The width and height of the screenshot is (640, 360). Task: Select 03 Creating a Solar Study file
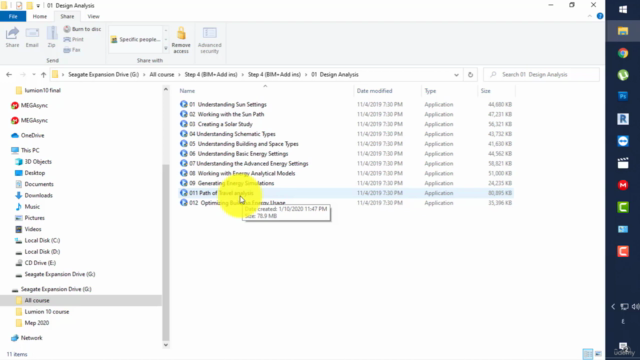tap(221, 124)
